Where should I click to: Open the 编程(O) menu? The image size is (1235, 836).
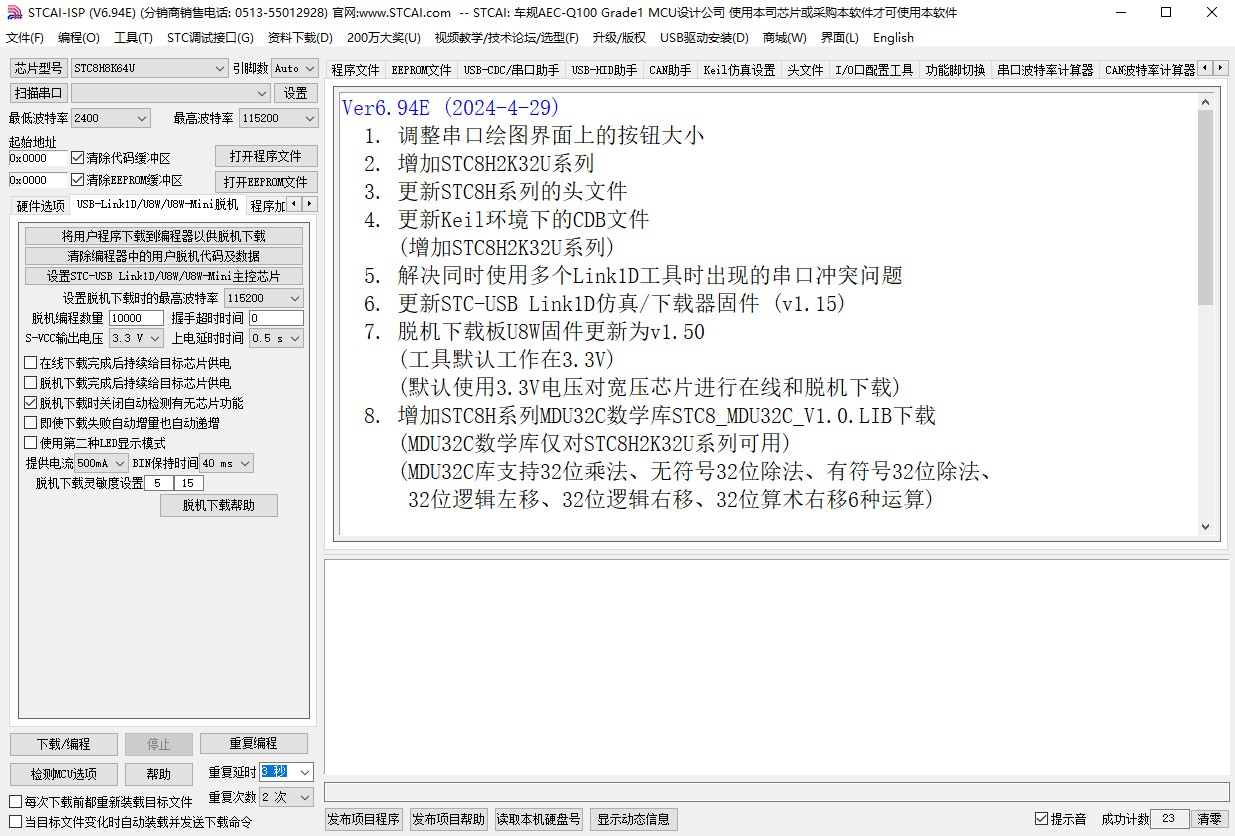(x=79, y=38)
